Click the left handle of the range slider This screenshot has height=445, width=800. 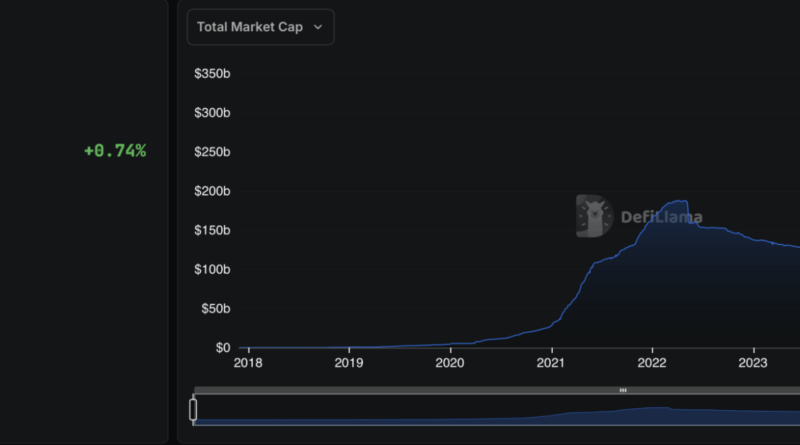pos(193,409)
